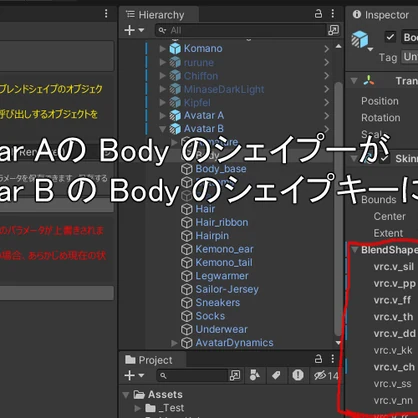Toggle the GameObject active checkbox in Inspector
This screenshot has height=418, width=418.
point(390,37)
